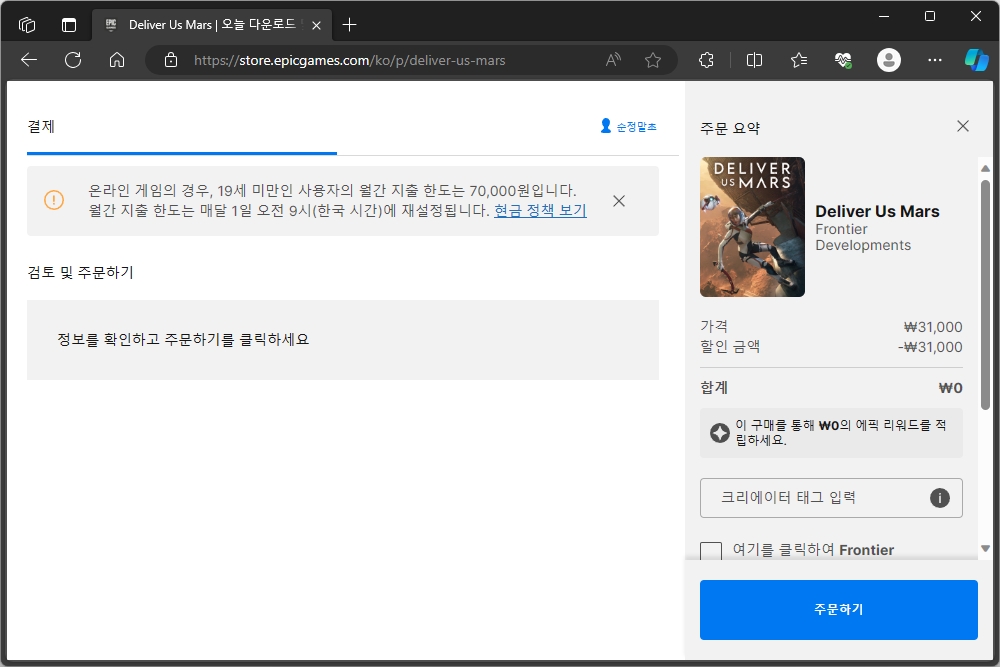1000x667 pixels.
Task: Open the Favorites list icon
Action: click(x=798, y=60)
